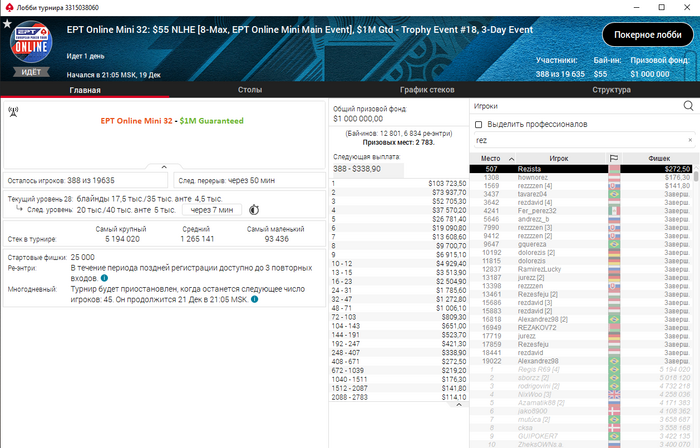Click the Игрок column header
This screenshot has width=700, height=448.
[558, 158]
